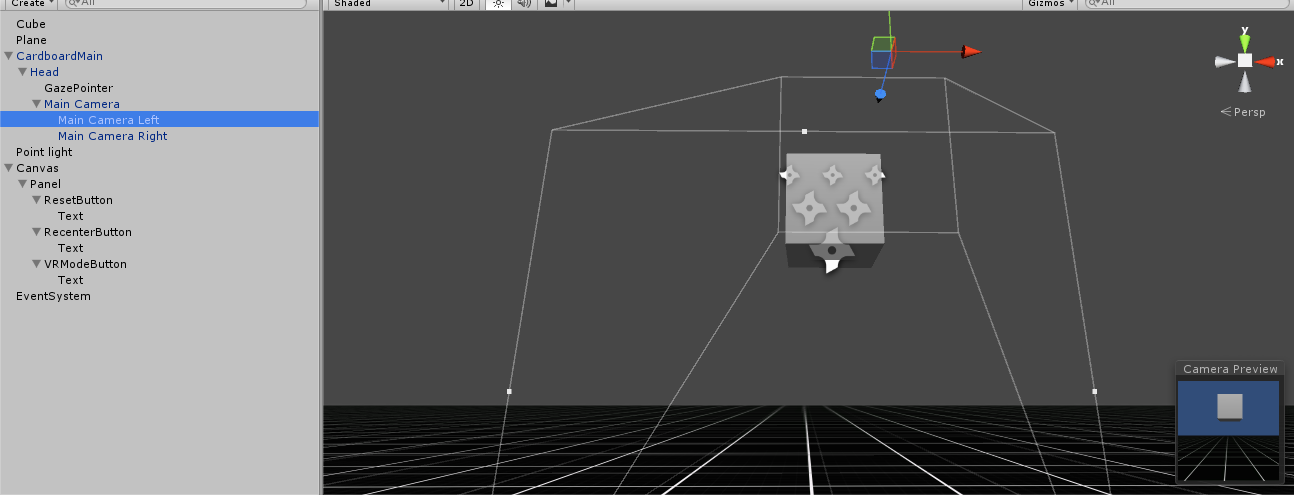The image size is (1294, 495).
Task: Select Panel in hierarchy
Action: pos(160,184)
